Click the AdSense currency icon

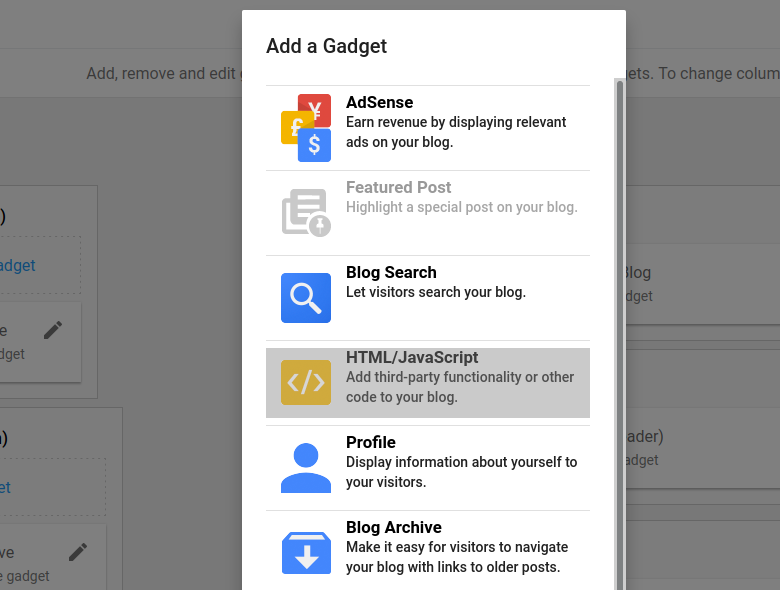(306, 128)
